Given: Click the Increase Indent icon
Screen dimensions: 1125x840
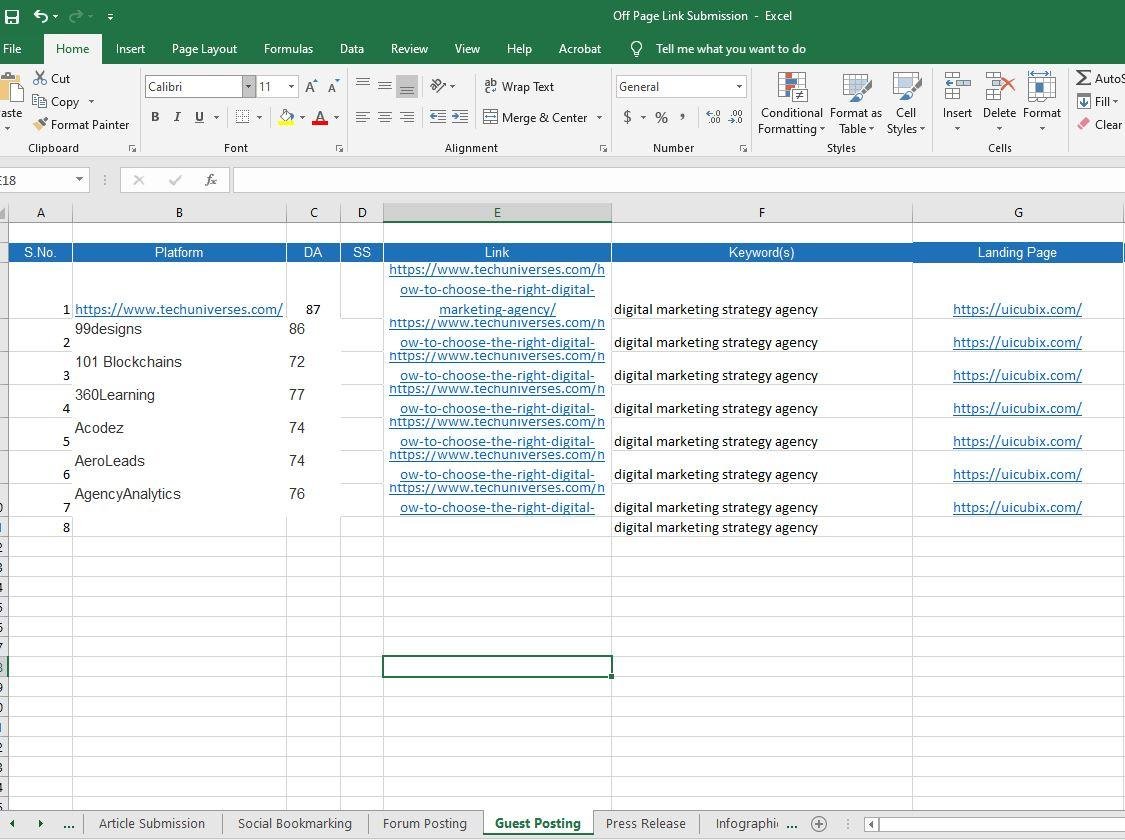Looking at the screenshot, I should pos(460,117).
